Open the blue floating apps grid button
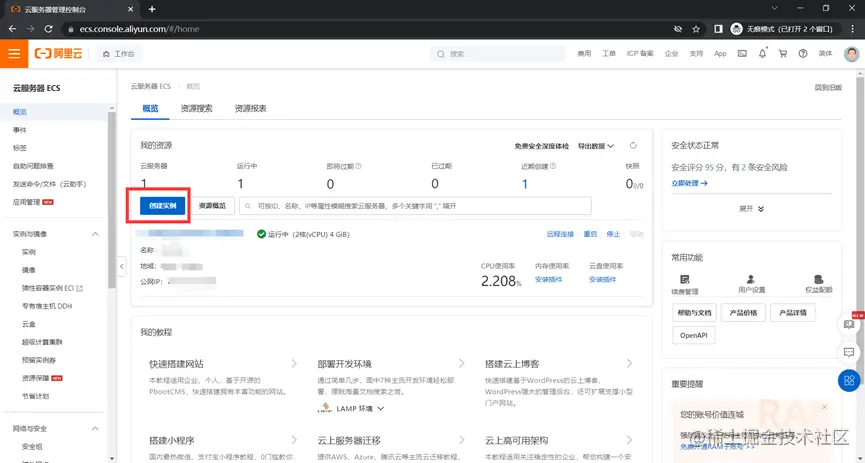Viewport: 865px width, 463px height. (x=849, y=380)
